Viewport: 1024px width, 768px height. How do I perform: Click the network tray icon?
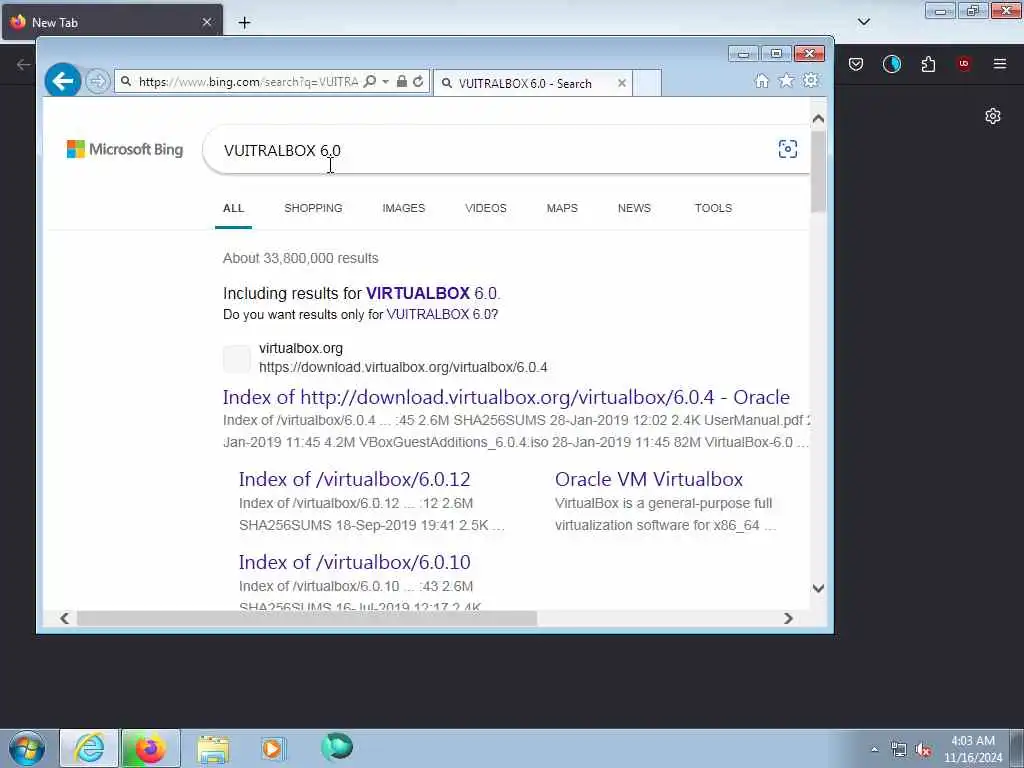899,750
